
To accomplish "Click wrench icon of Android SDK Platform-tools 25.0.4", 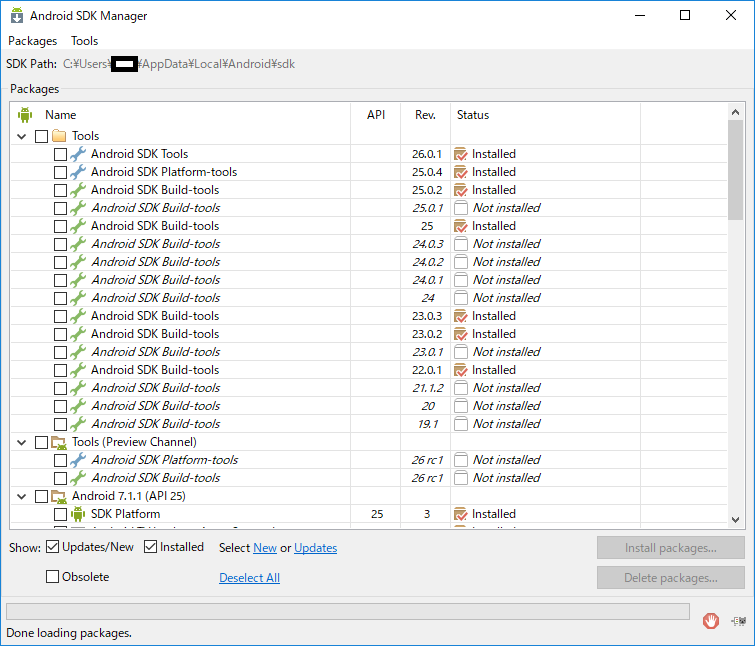I will pyautogui.click(x=78, y=172).
